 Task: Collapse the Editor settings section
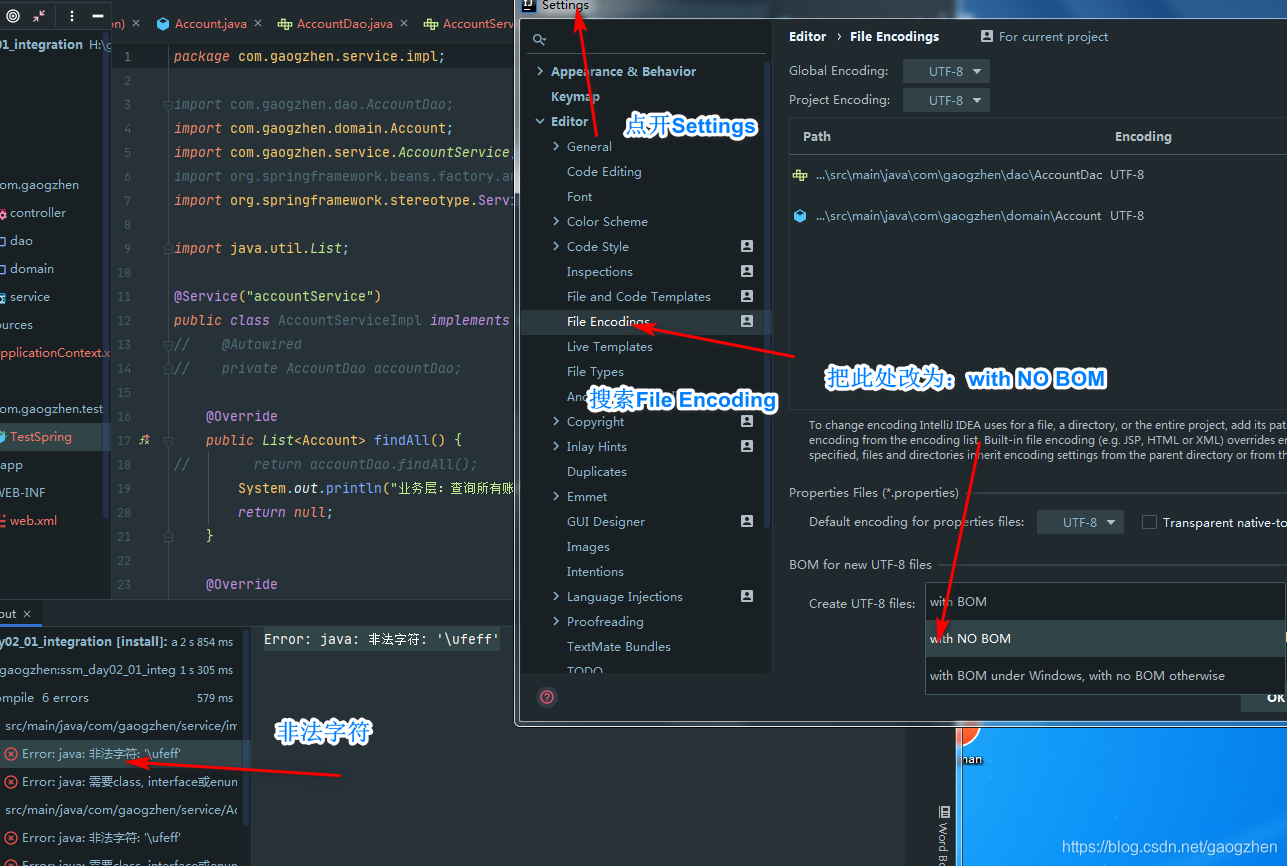coord(539,120)
